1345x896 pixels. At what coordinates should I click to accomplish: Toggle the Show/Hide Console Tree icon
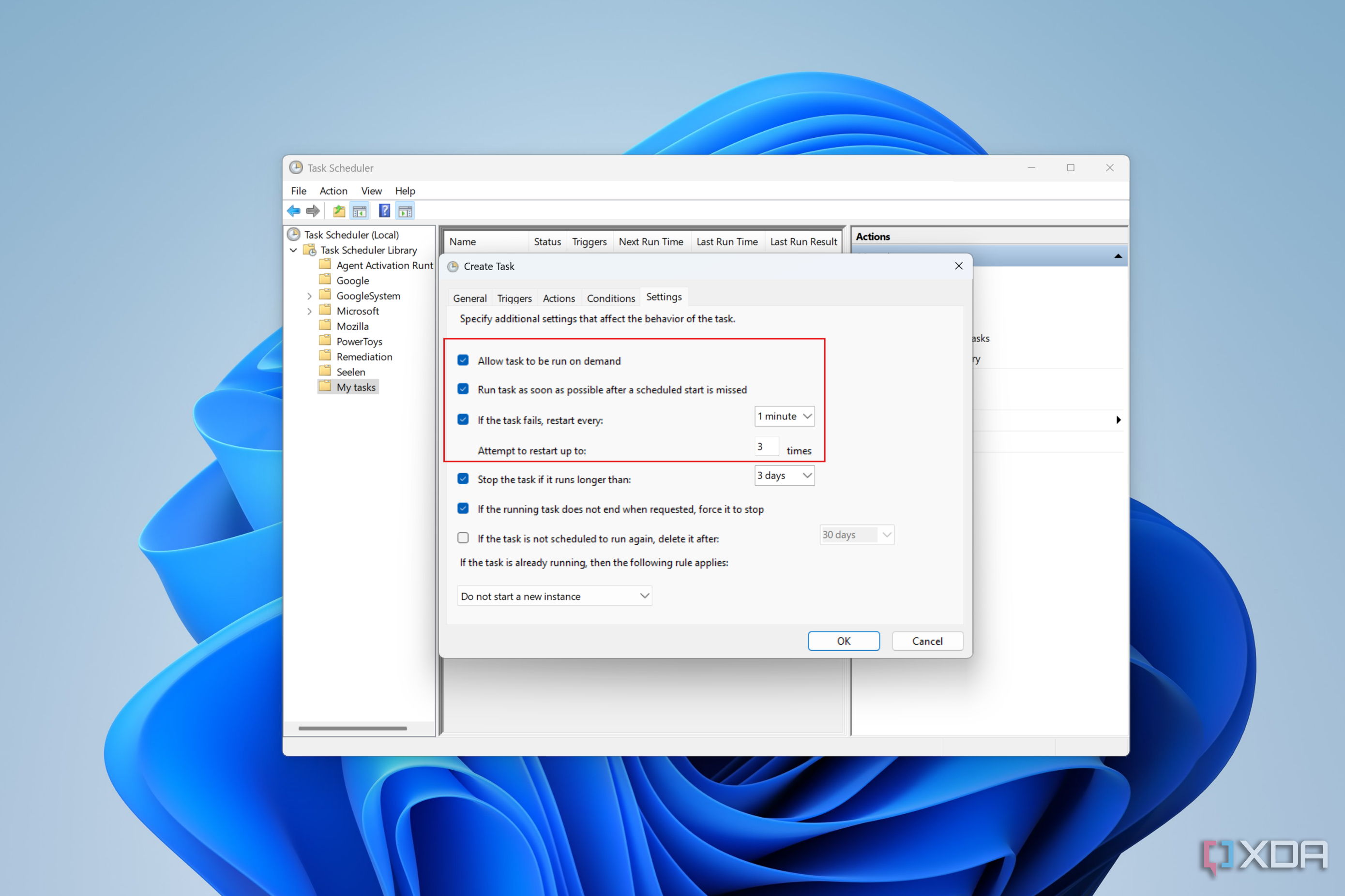tap(360, 211)
